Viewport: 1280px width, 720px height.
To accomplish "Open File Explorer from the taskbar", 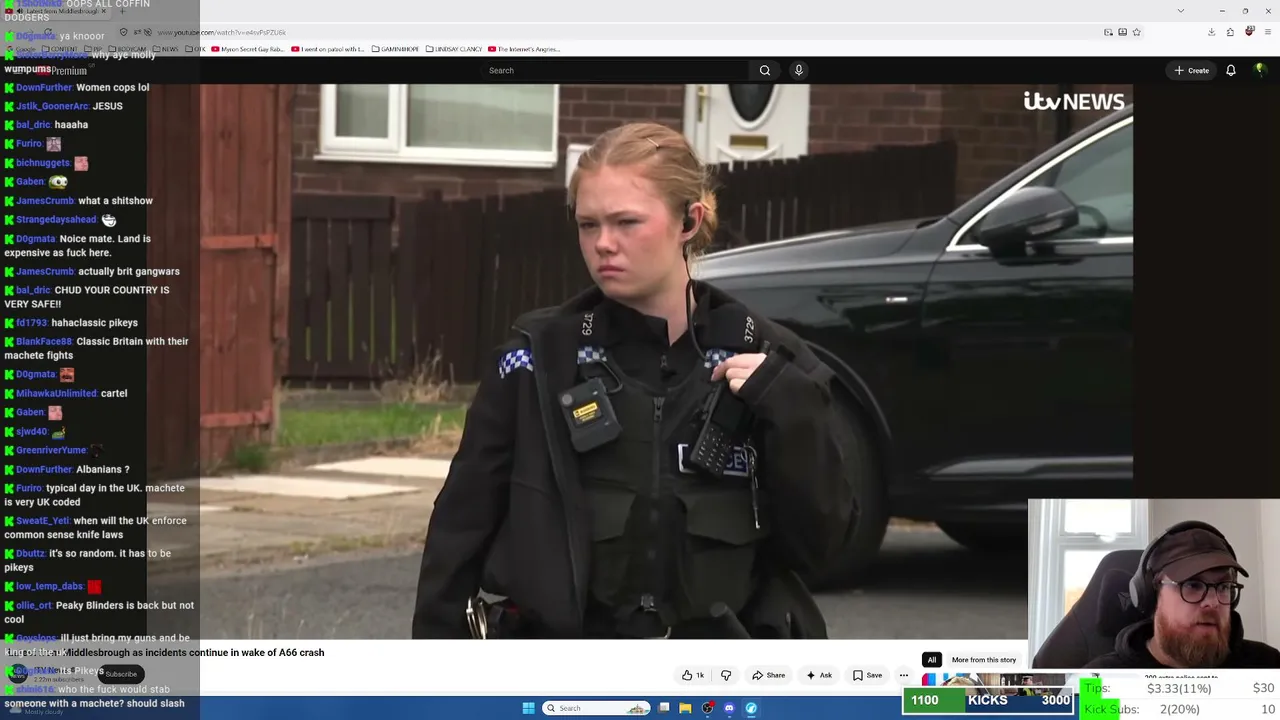I will pos(685,708).
